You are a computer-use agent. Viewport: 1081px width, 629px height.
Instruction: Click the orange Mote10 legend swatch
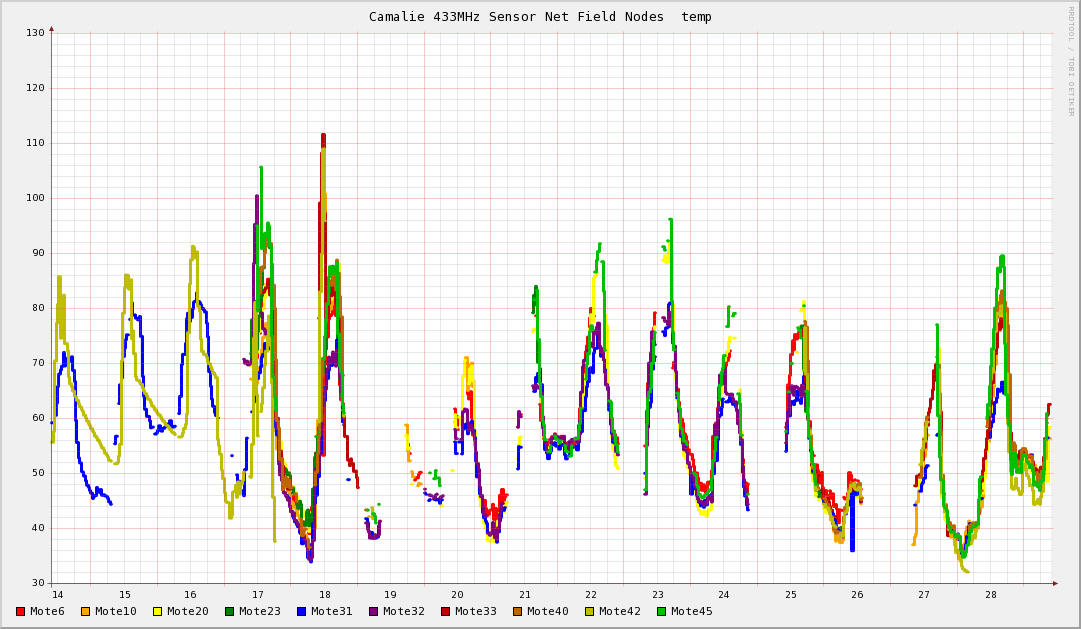(x=86, y=611)
